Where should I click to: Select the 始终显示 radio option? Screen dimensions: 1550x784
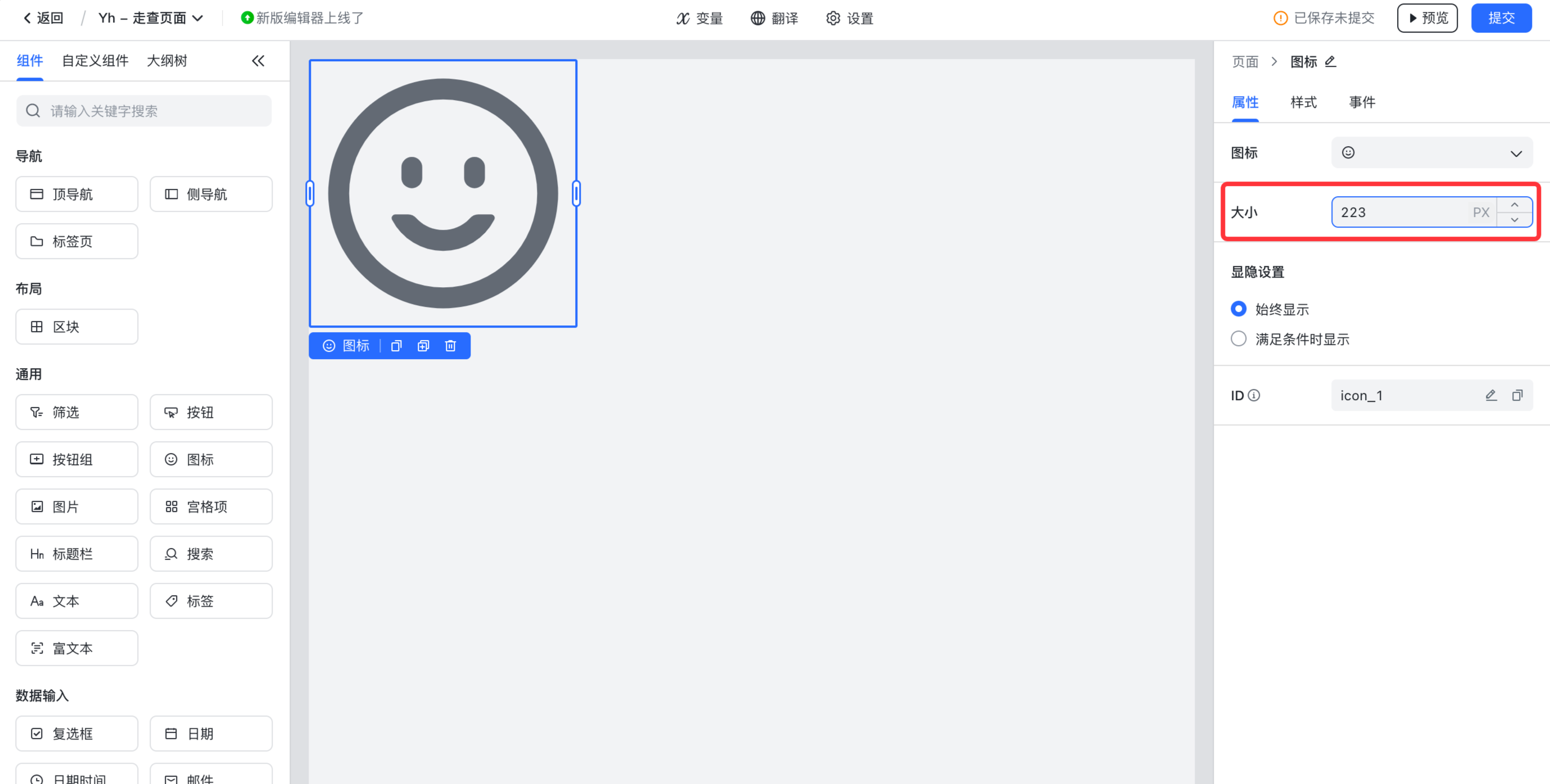click(1239, 309)
